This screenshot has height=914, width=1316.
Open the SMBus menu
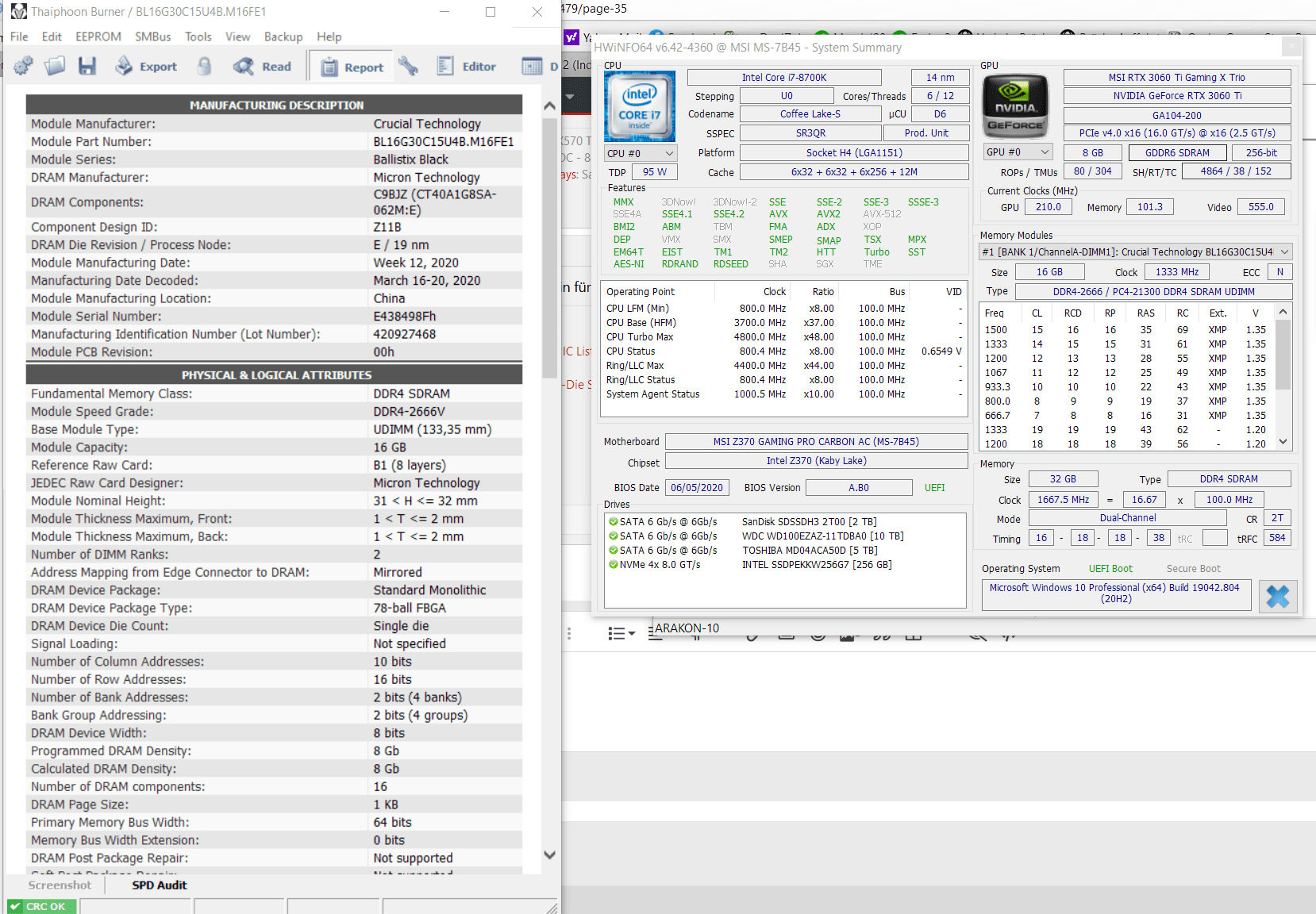click(x=153, y=36)
